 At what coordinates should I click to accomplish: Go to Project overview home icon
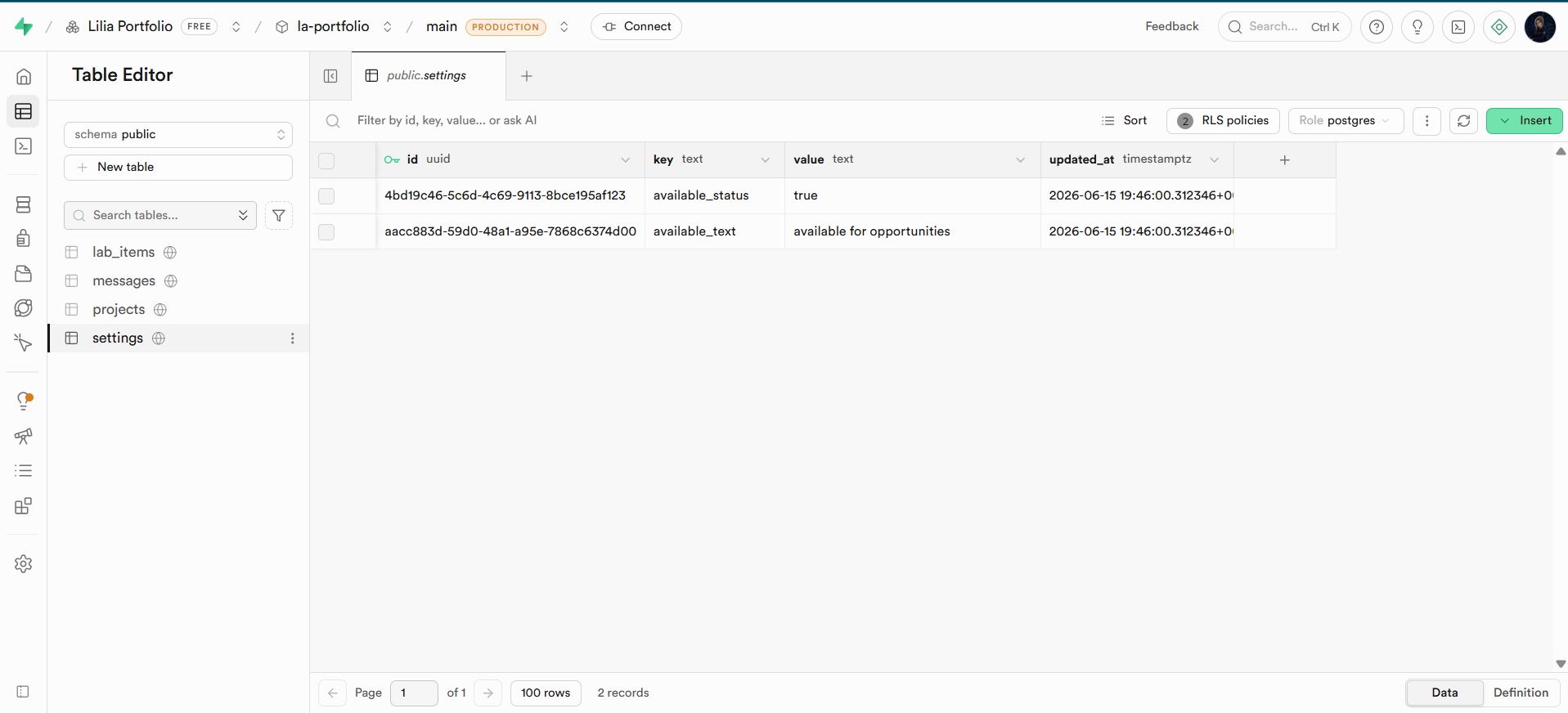(x=24, y=77)
